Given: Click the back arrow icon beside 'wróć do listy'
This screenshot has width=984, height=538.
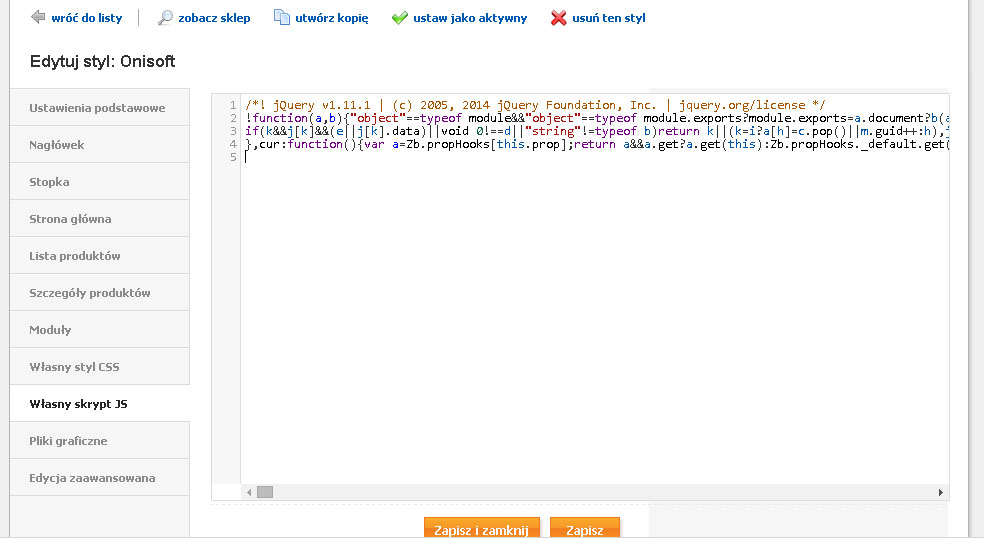Looking at the screenshot, I should 38,17.
